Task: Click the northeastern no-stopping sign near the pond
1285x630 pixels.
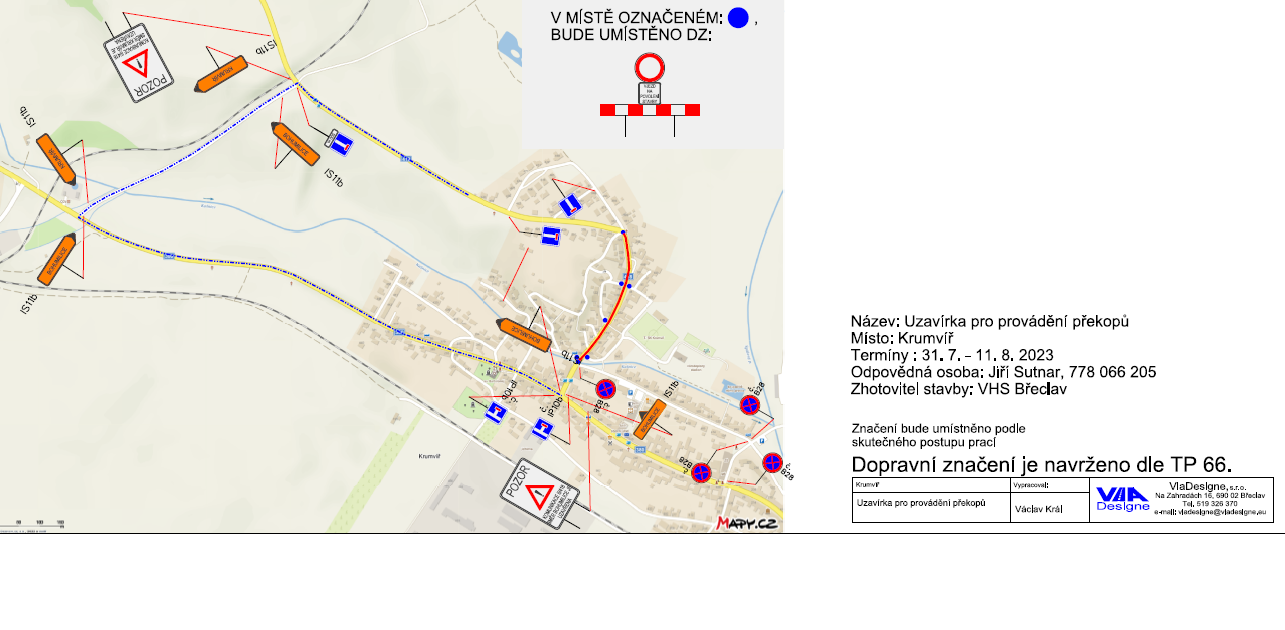Action: 750,405
